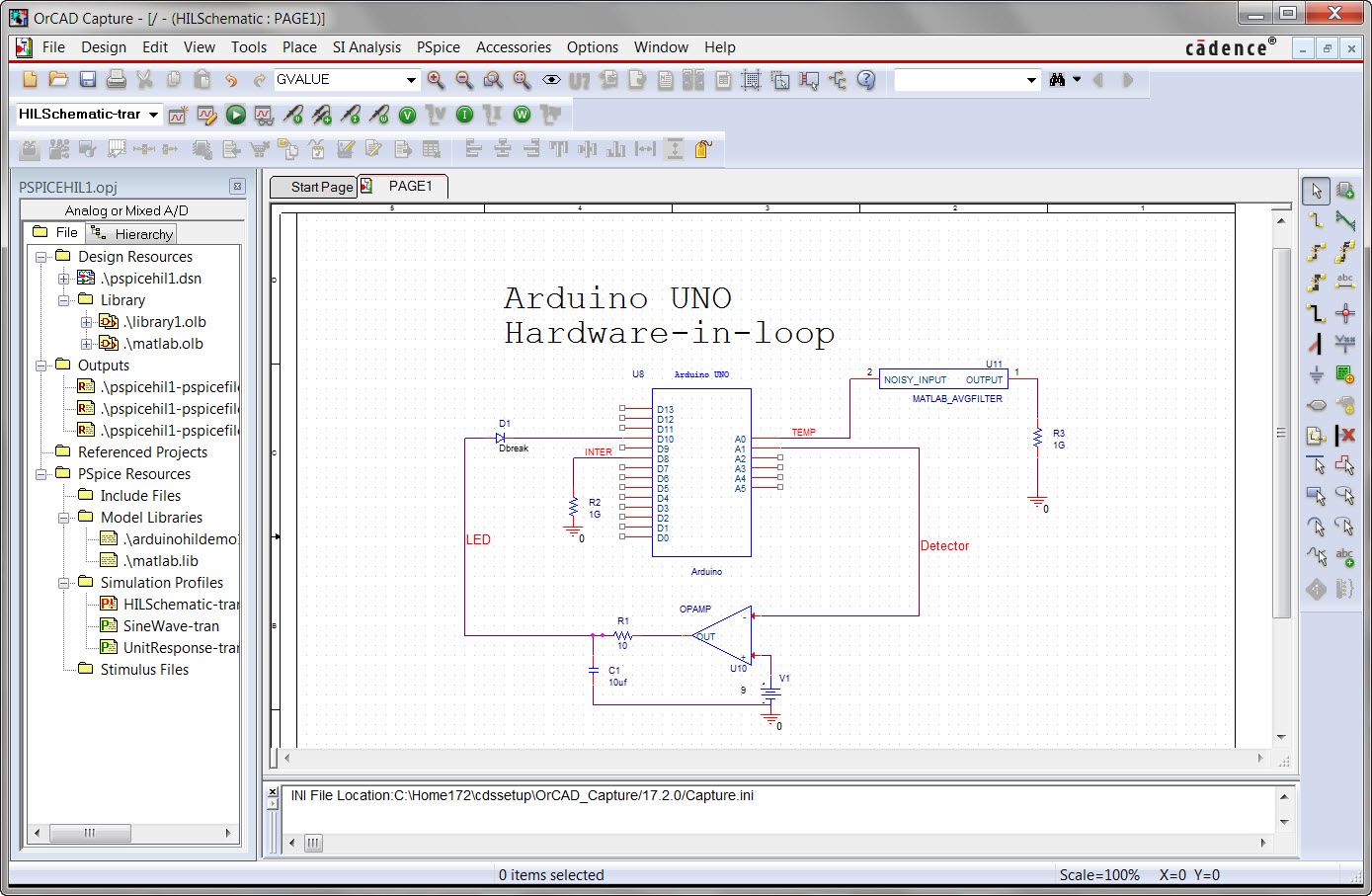Create a new document via toolbar icon
Screen dimensions: 1372x896
click(x=30, y=80)
